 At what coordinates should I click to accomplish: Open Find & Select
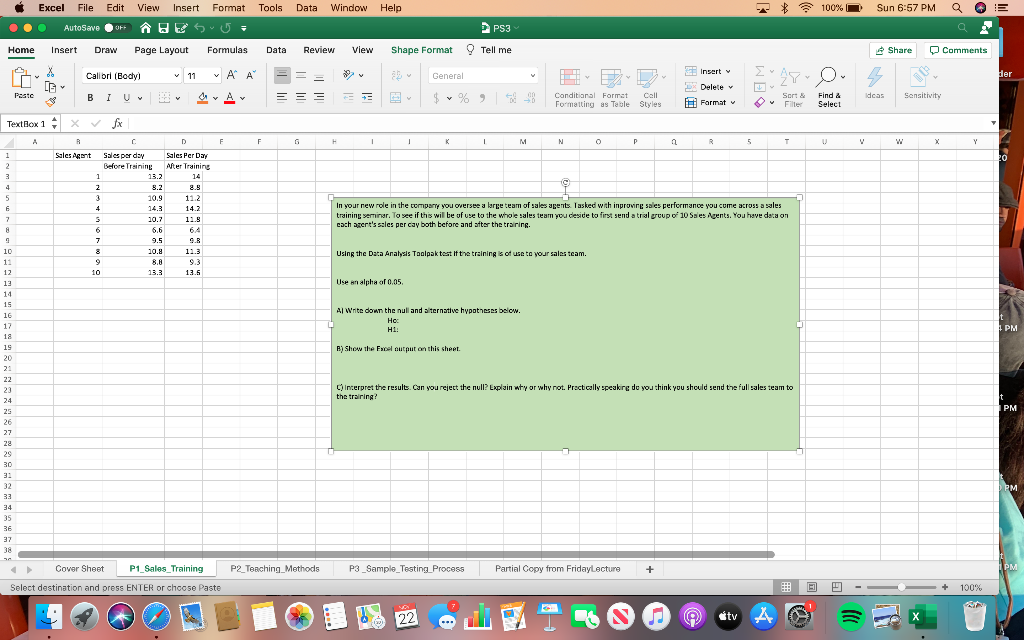(x=828, y=77)
